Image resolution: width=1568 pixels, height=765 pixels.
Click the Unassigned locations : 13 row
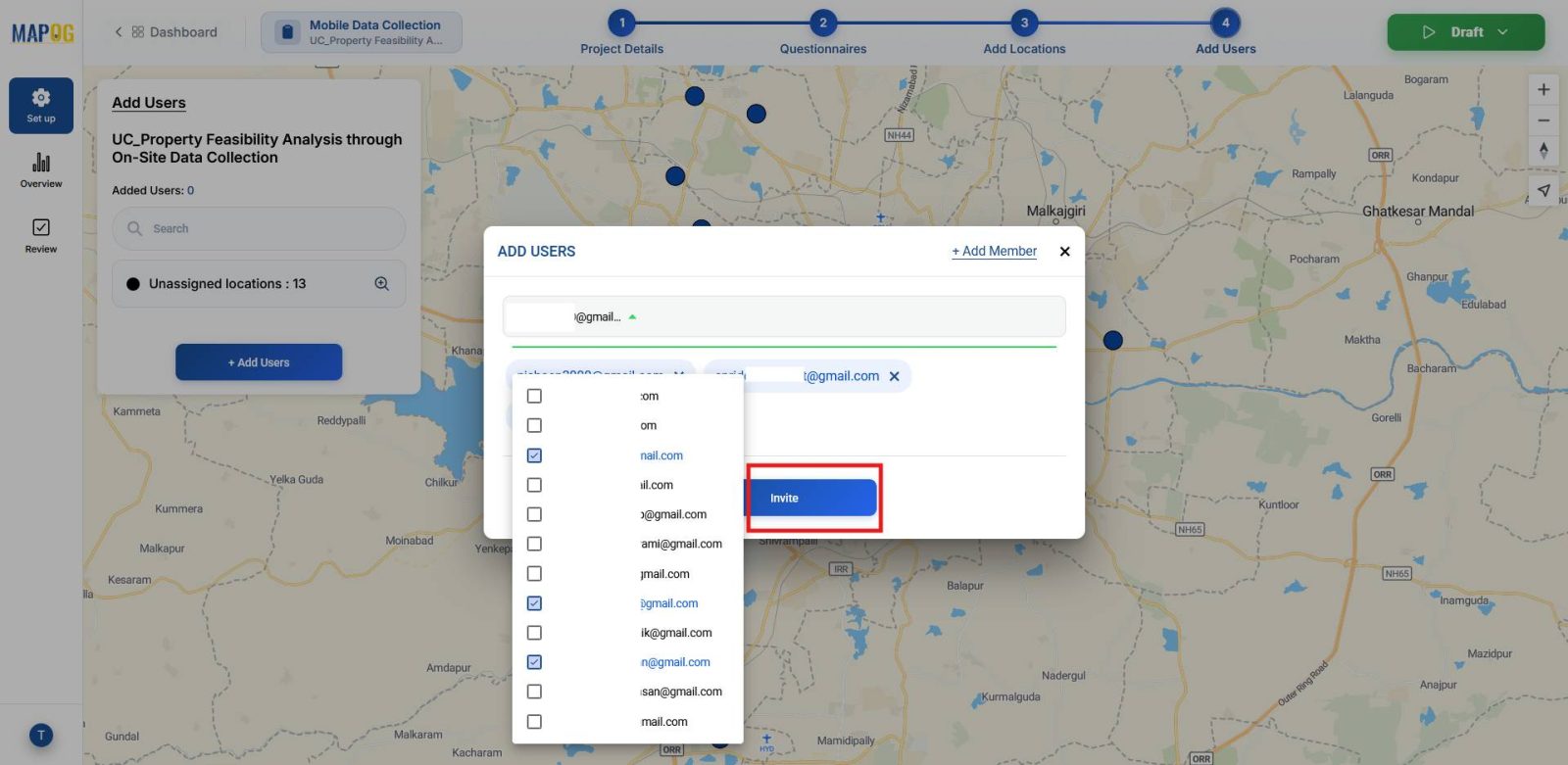(259, 284)
